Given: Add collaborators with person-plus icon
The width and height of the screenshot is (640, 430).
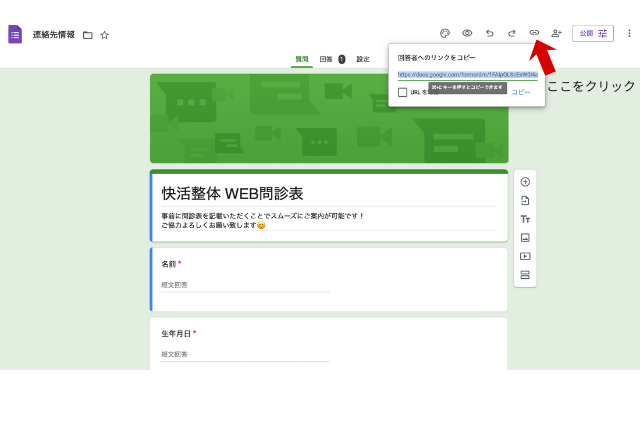Looking at the screenshot, I should pos(556,33).
